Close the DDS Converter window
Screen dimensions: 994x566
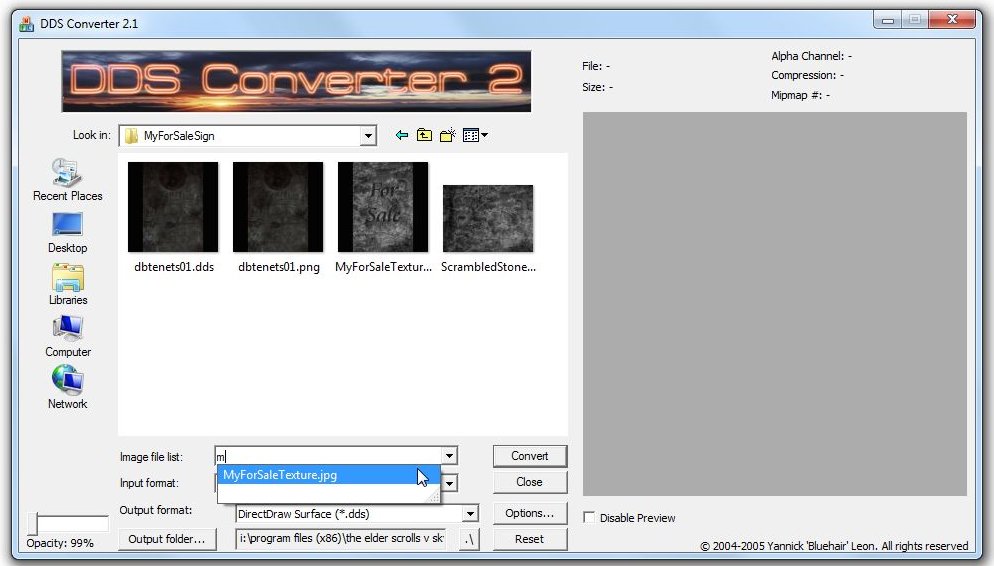point(952,20)
